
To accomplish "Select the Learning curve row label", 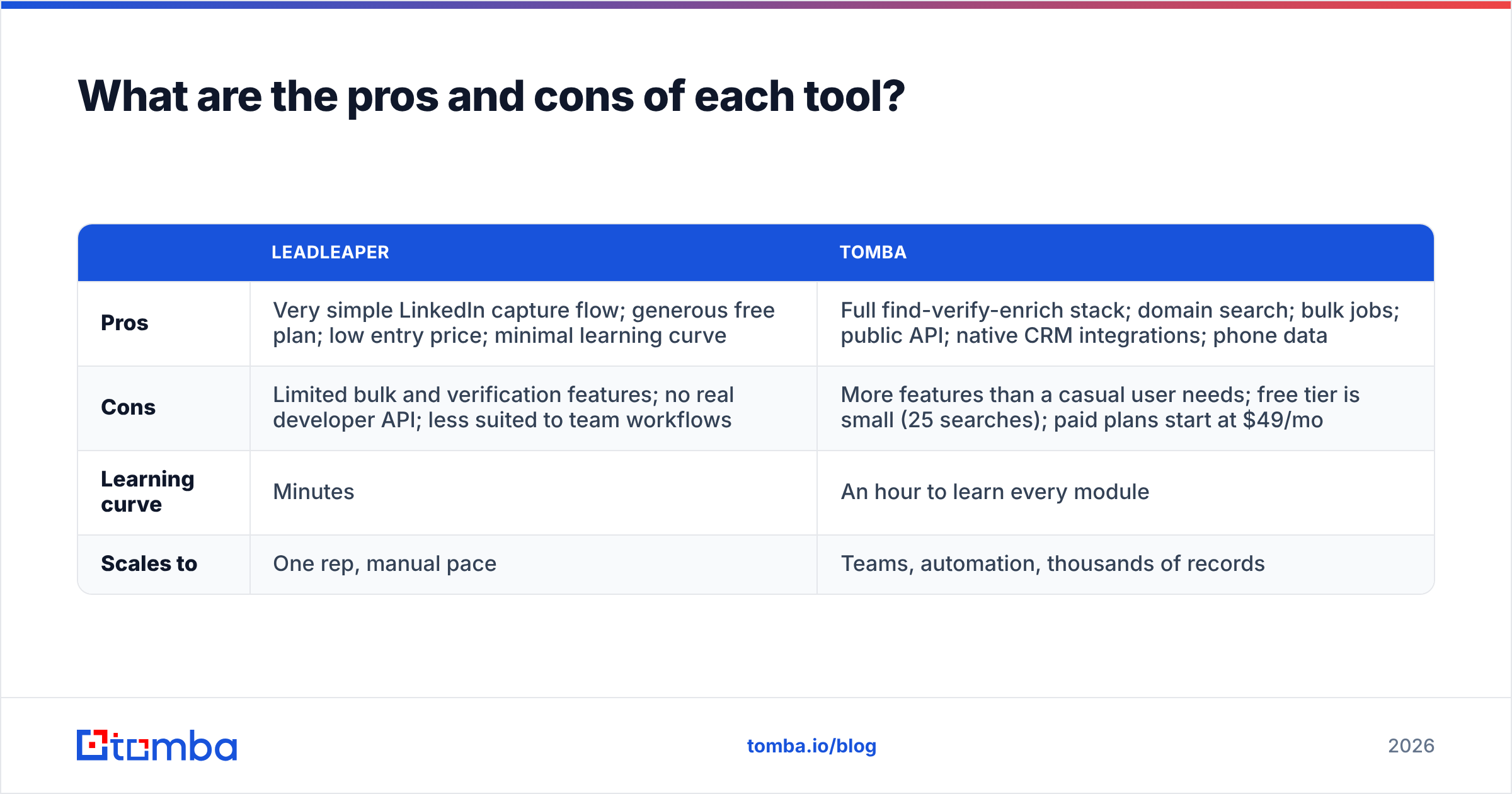I will tap(147, 492).
